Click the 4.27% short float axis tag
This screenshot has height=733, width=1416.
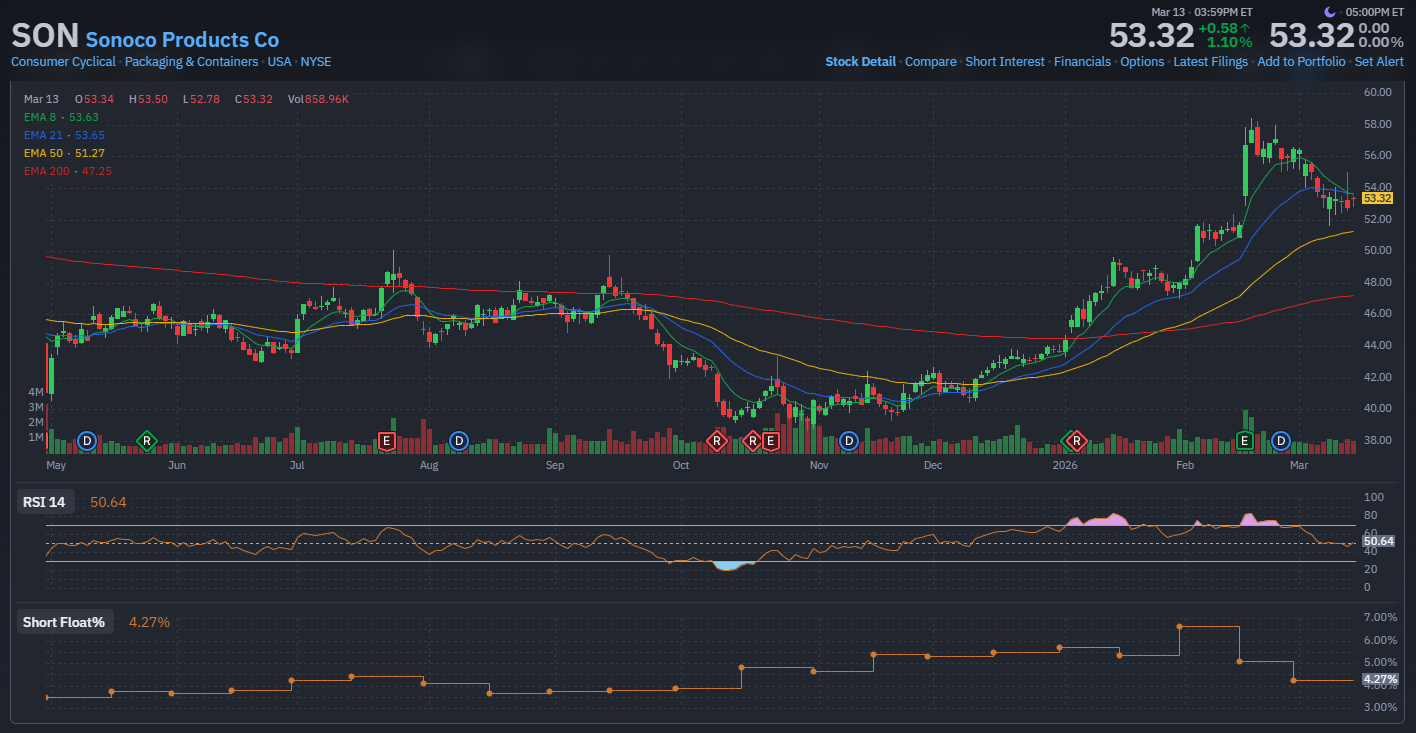[1380, 680]
